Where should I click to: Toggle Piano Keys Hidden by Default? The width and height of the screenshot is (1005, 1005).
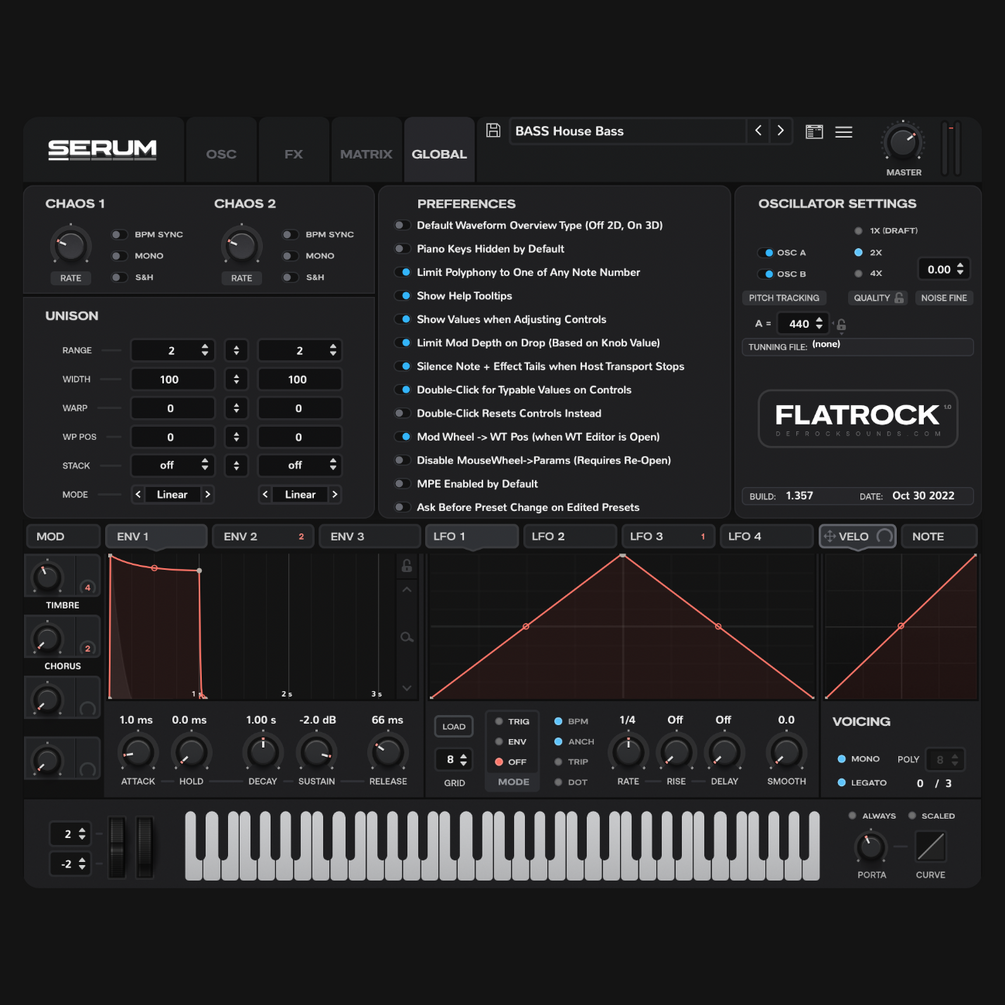402,249
